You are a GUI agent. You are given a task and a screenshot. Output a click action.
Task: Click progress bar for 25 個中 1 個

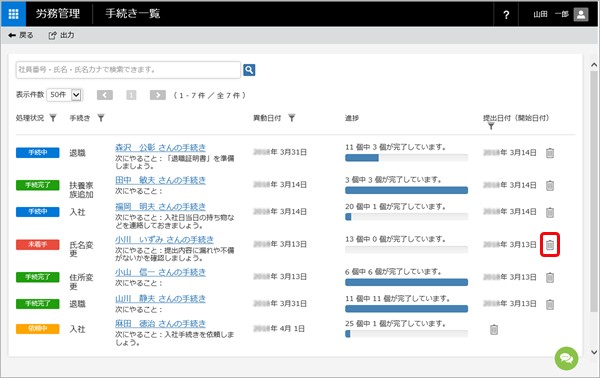click(406, 334)
